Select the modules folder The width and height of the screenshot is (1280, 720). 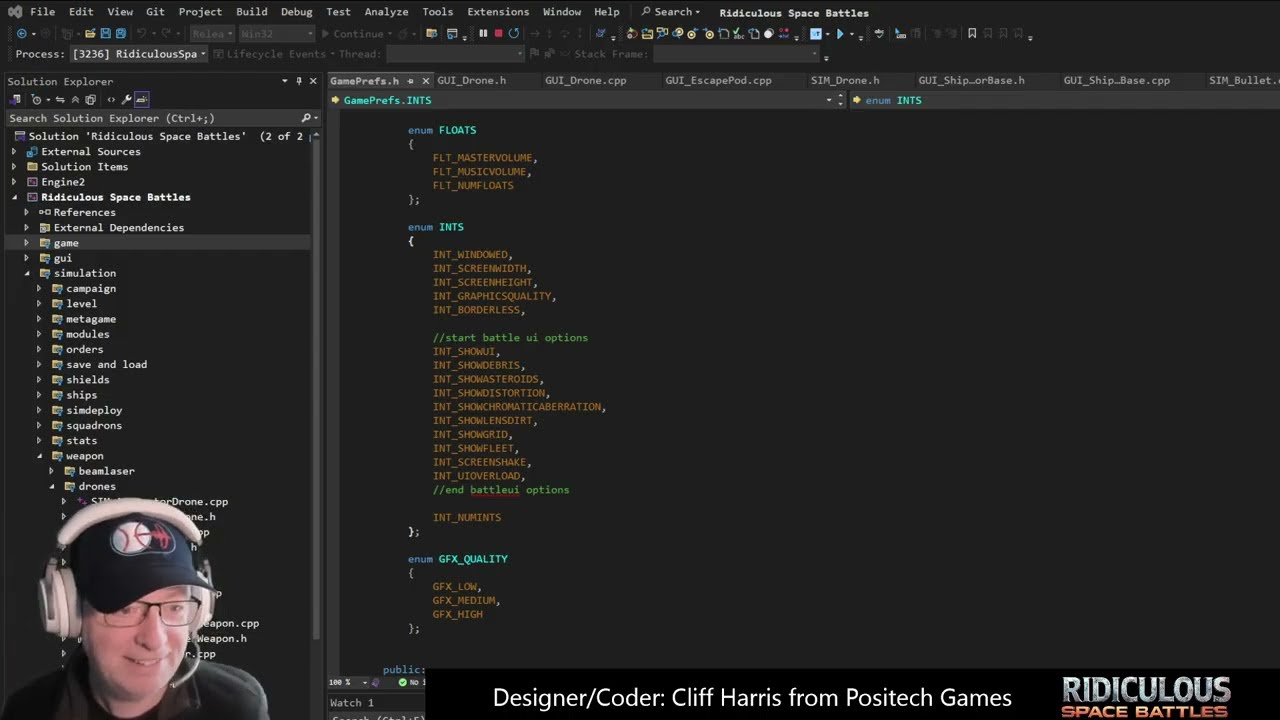[88, 334]
